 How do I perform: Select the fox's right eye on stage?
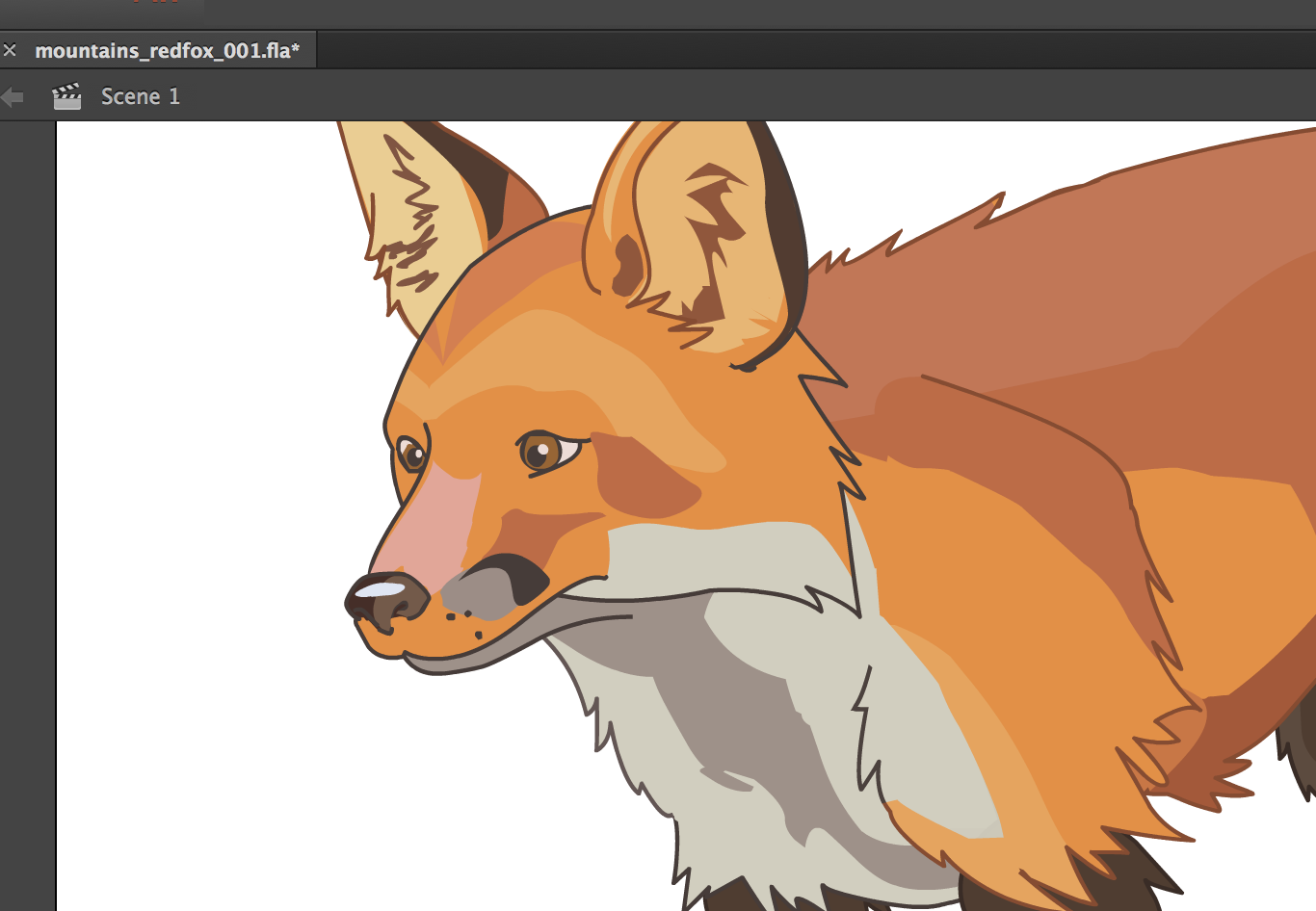[549, 452]
